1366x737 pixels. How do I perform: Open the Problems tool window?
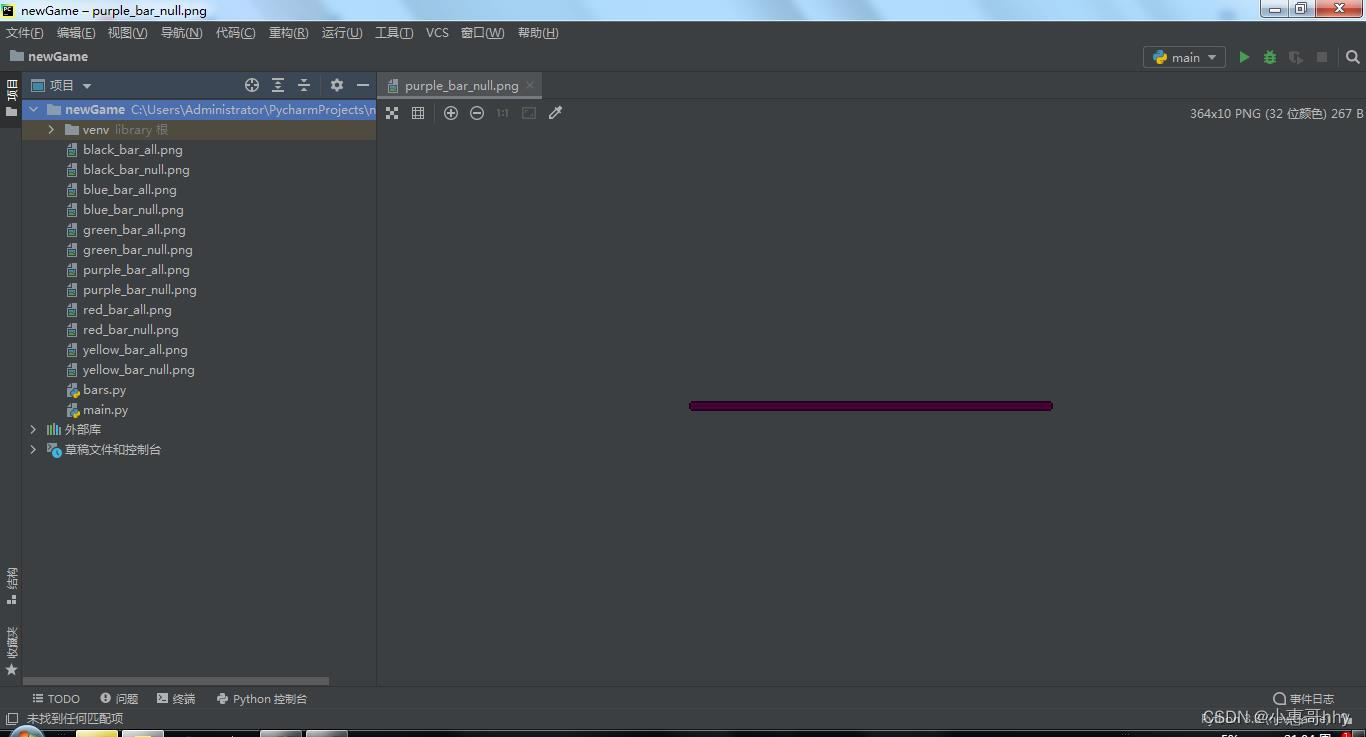(119, 699)
